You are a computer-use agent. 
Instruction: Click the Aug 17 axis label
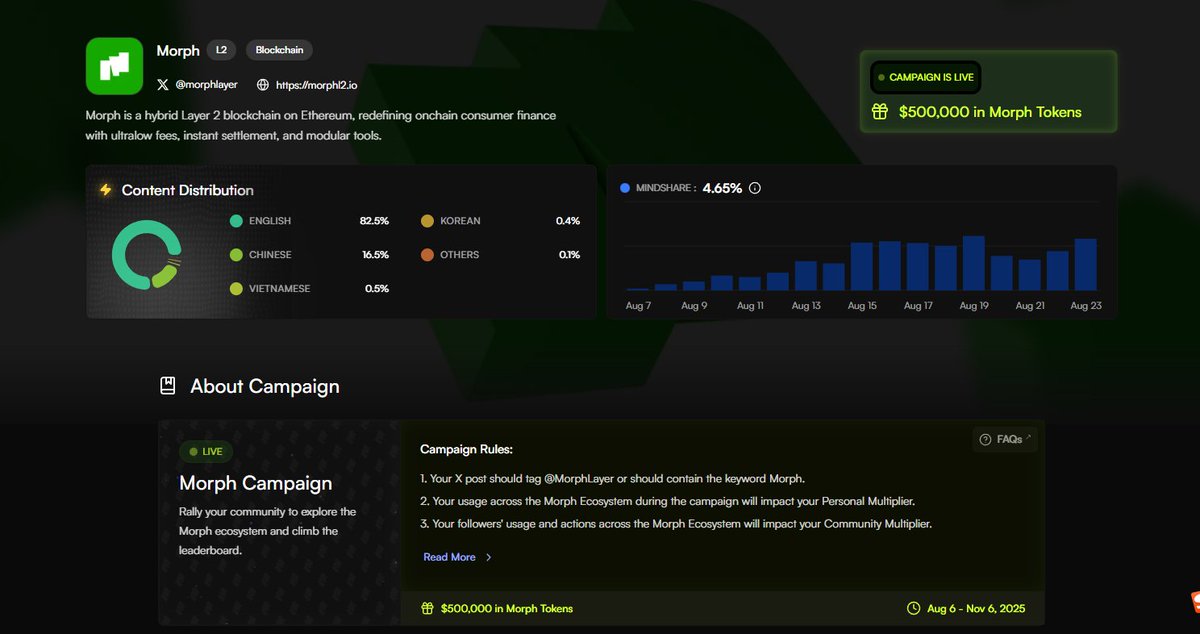(918, 306)
